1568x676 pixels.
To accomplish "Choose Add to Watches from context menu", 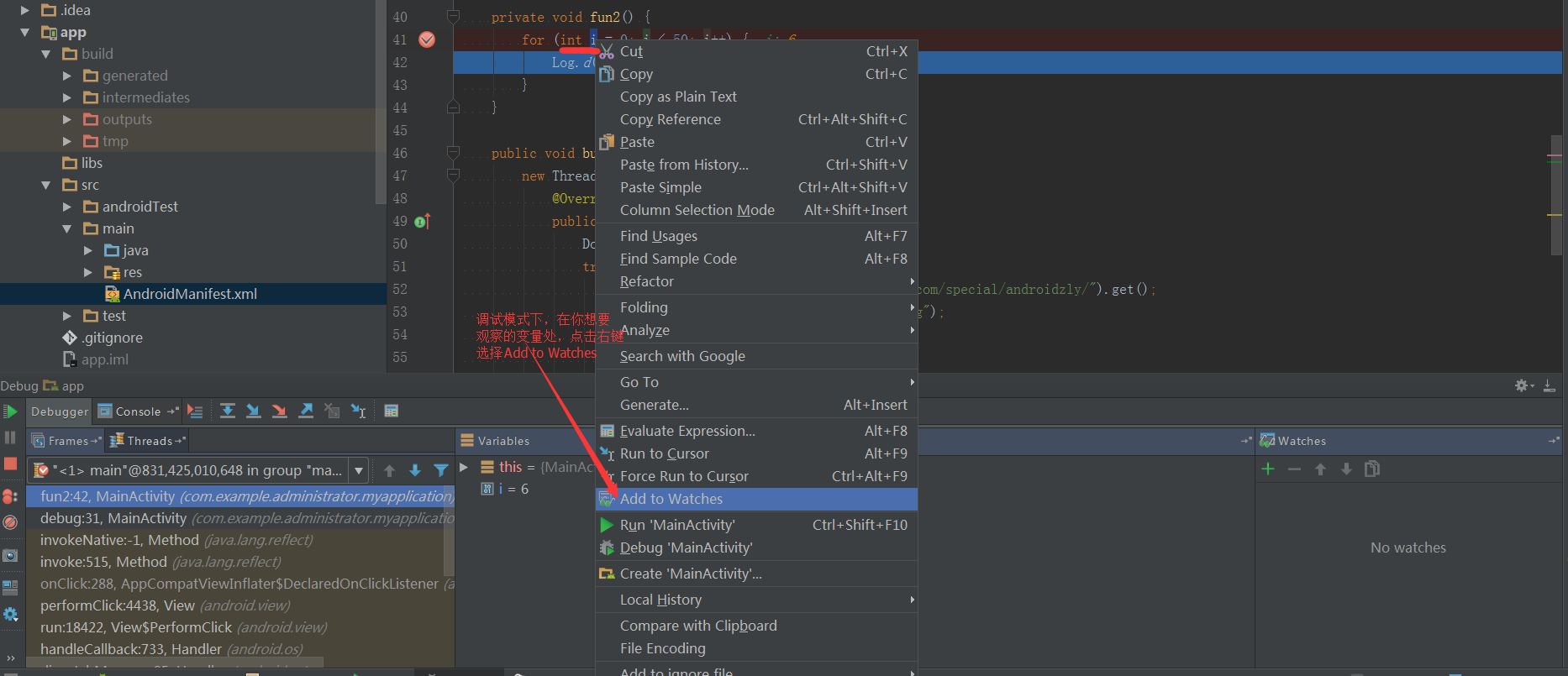I will pos(756,499).
